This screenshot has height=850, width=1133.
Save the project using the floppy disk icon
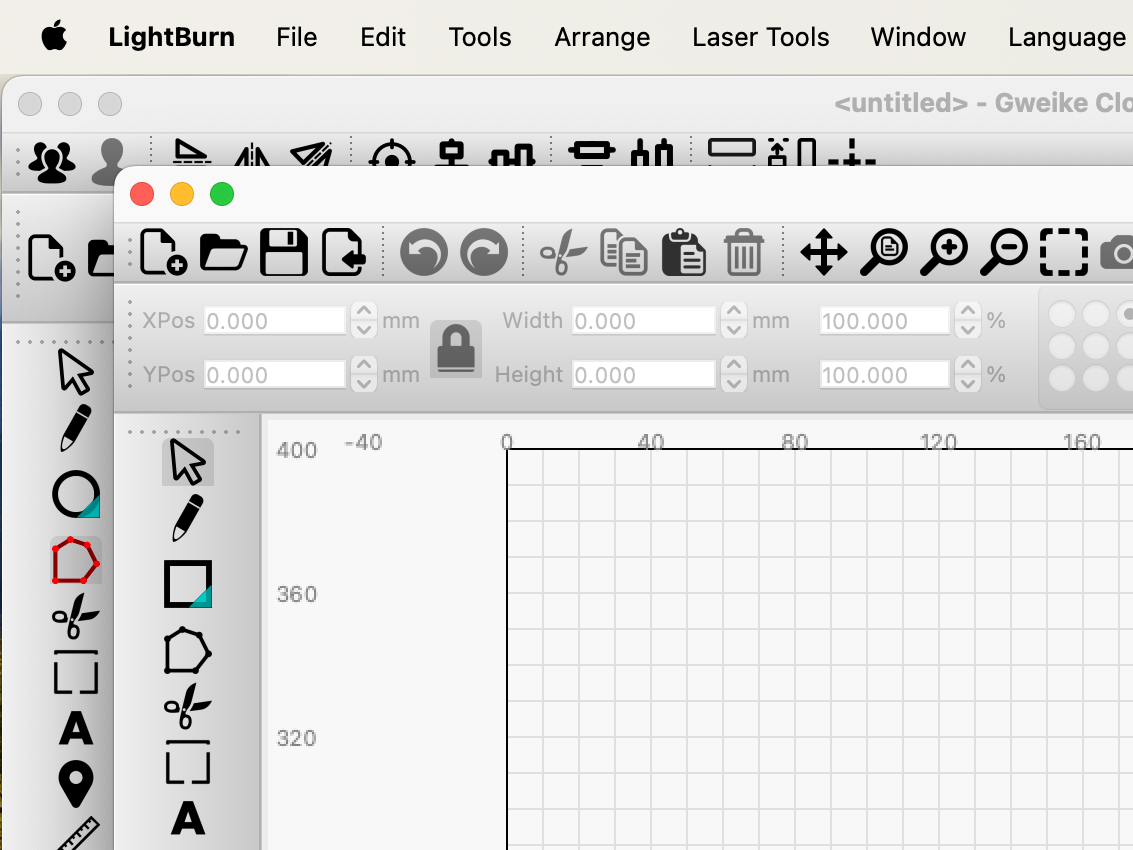[x=283, y=252]
